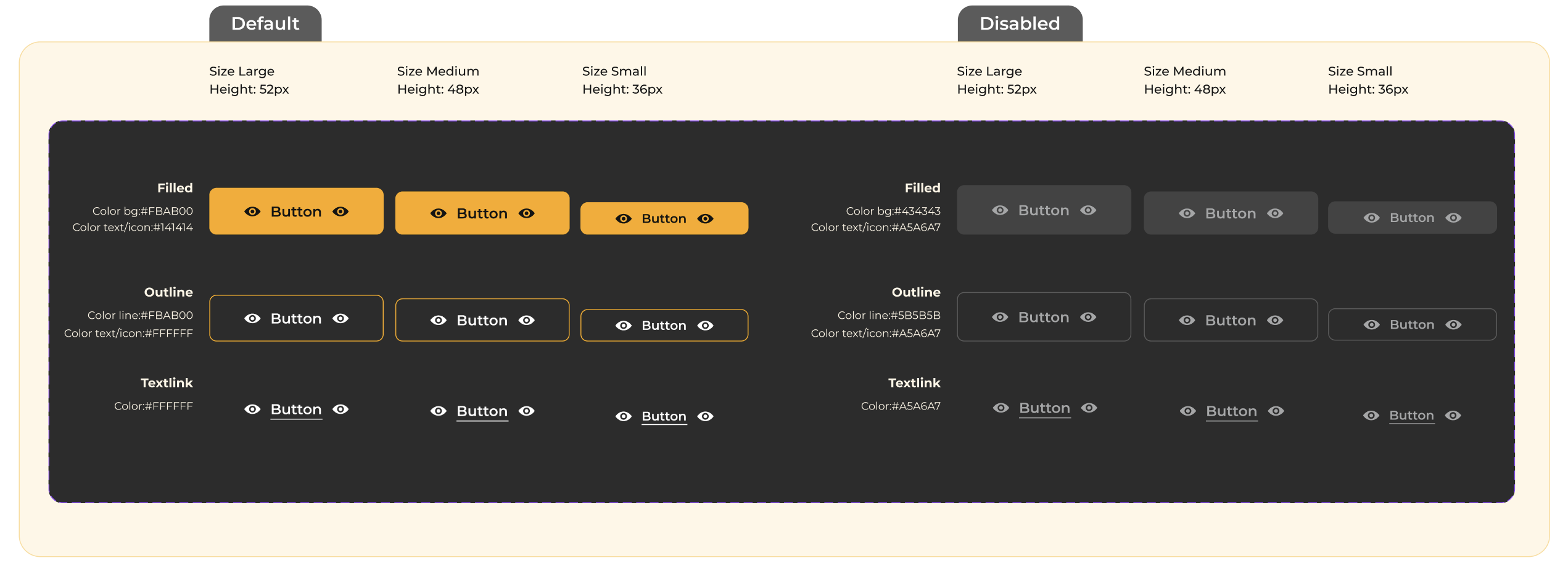Open the Default tab
The image size is (1568, 571).
click(265, 24)
